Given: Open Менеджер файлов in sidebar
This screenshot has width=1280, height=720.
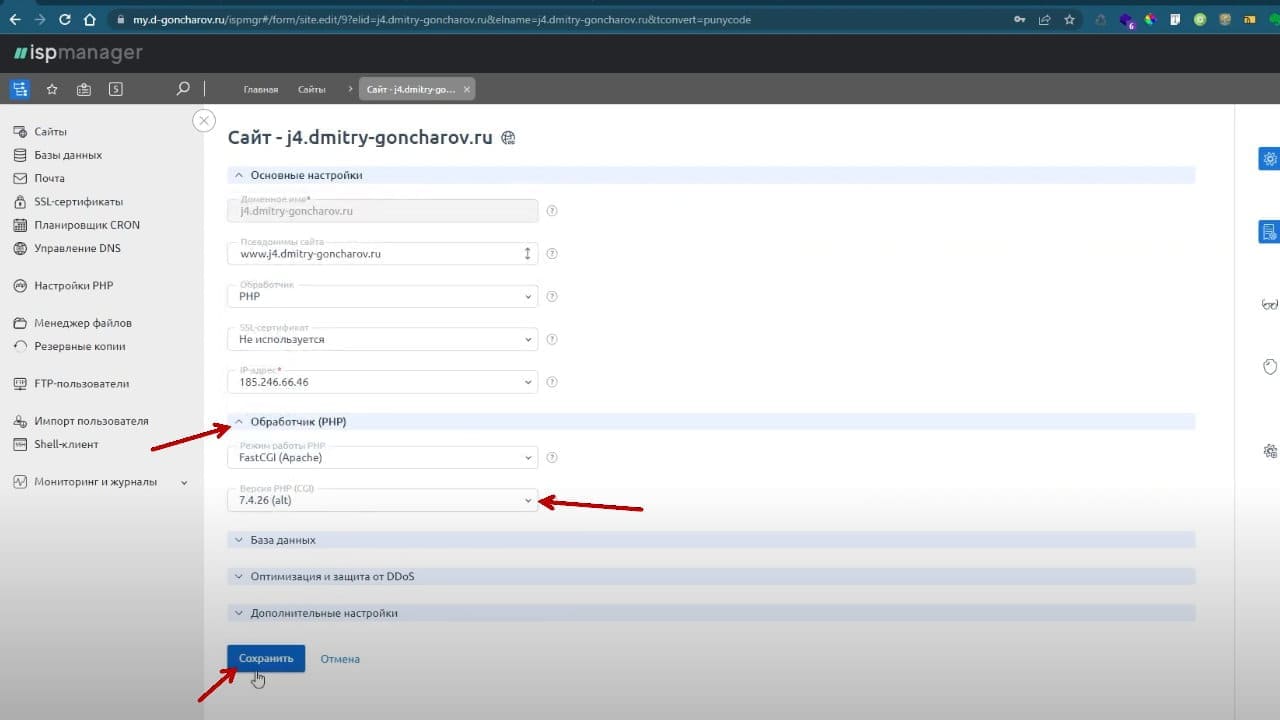Looking at the screenshot, I should tap(83, 323).
